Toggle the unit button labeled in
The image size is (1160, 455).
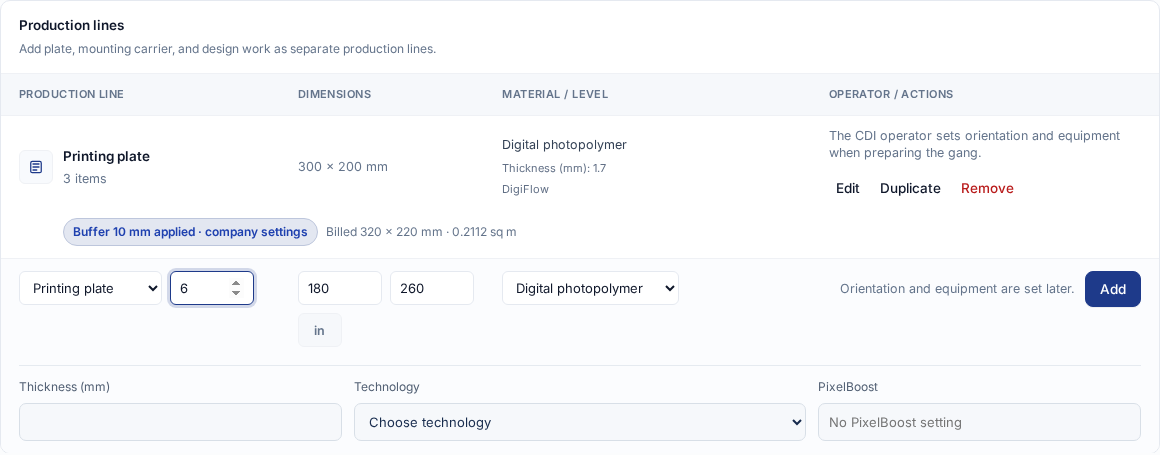tap(320, 331)
